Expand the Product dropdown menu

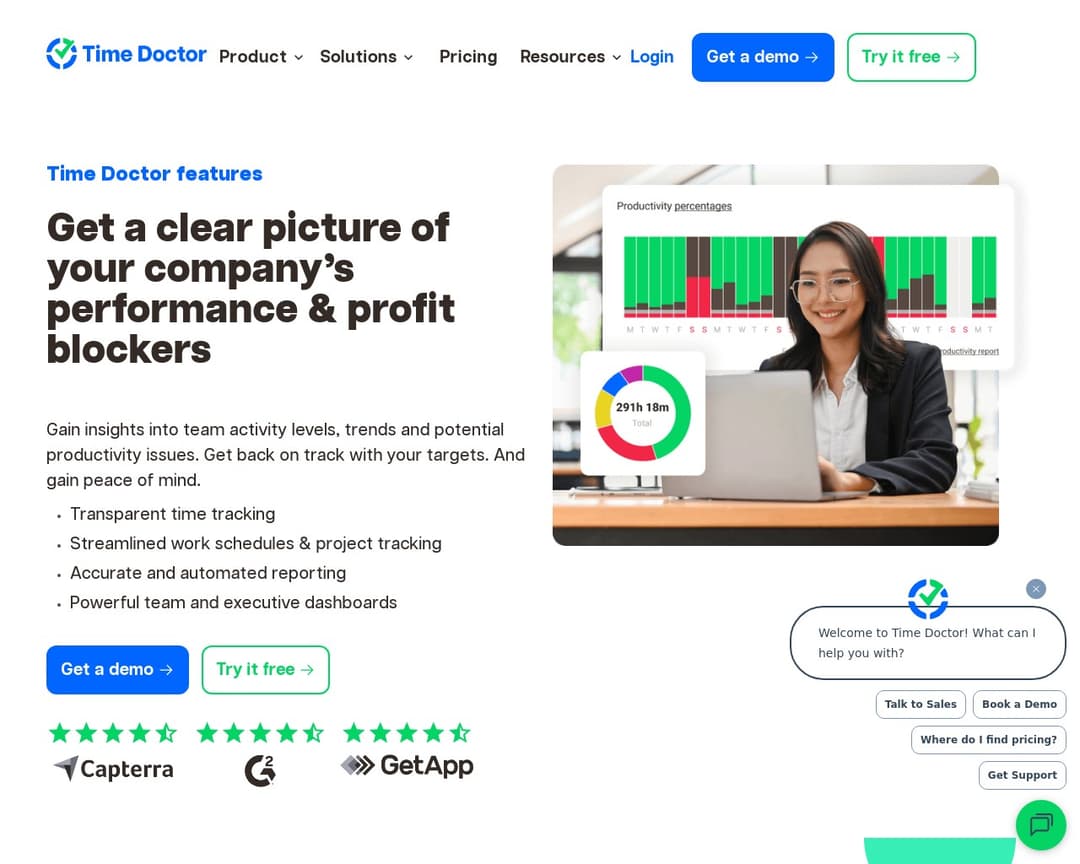[261, 56]
